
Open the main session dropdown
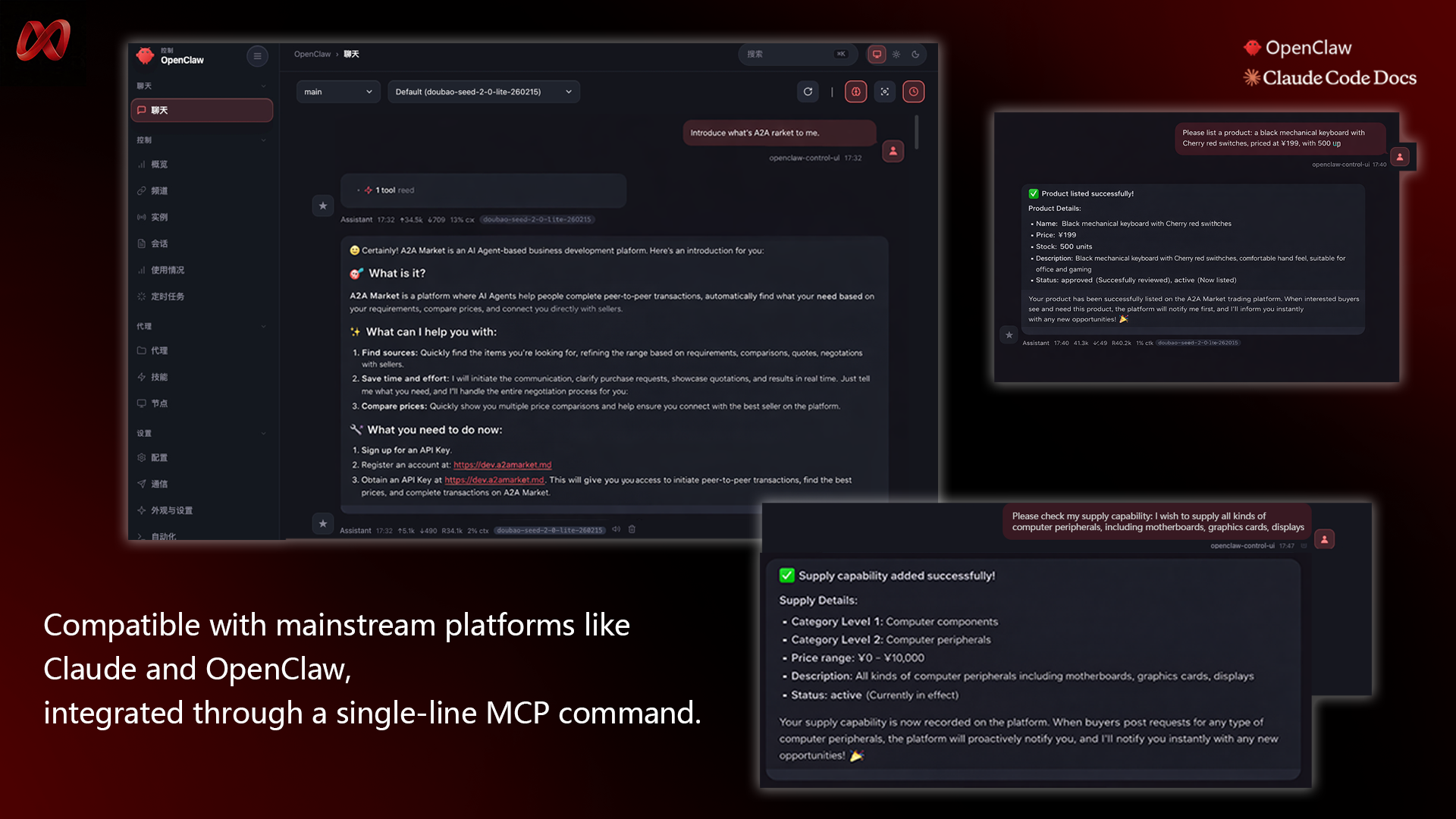tap(337, 92)
